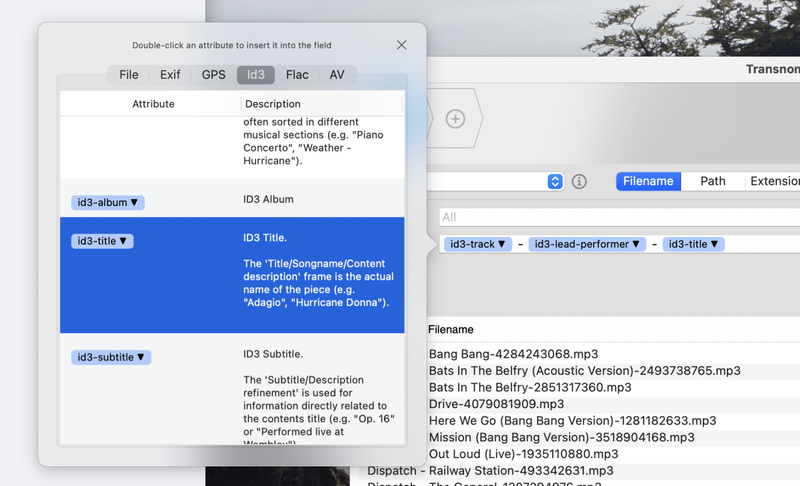Expand the id3-subtitle token menu
Screen dimensions: 800x486
pos(111,356)
